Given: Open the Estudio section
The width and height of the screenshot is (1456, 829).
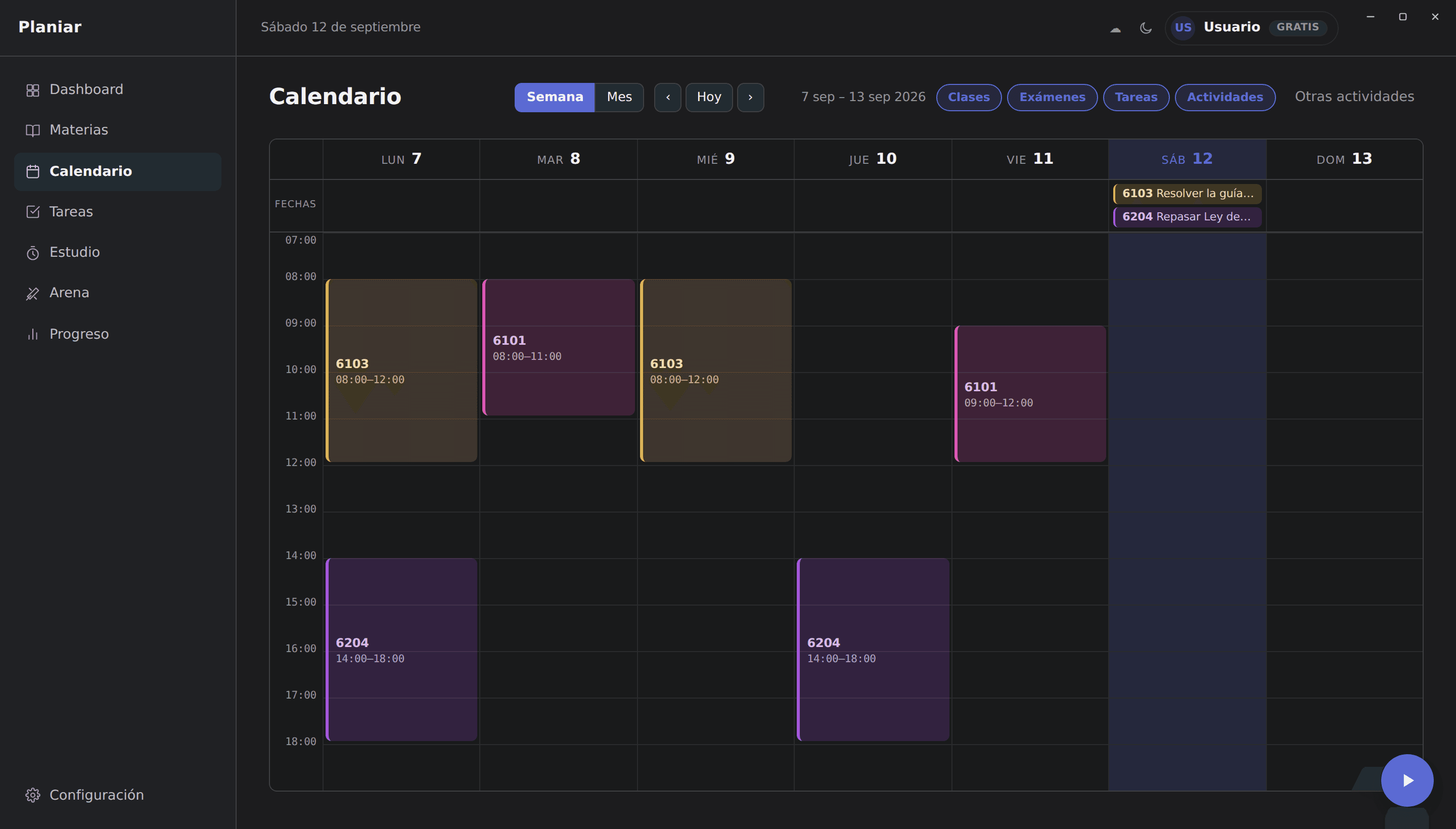Looking at the screenshot, I should (x=117, y=252).
